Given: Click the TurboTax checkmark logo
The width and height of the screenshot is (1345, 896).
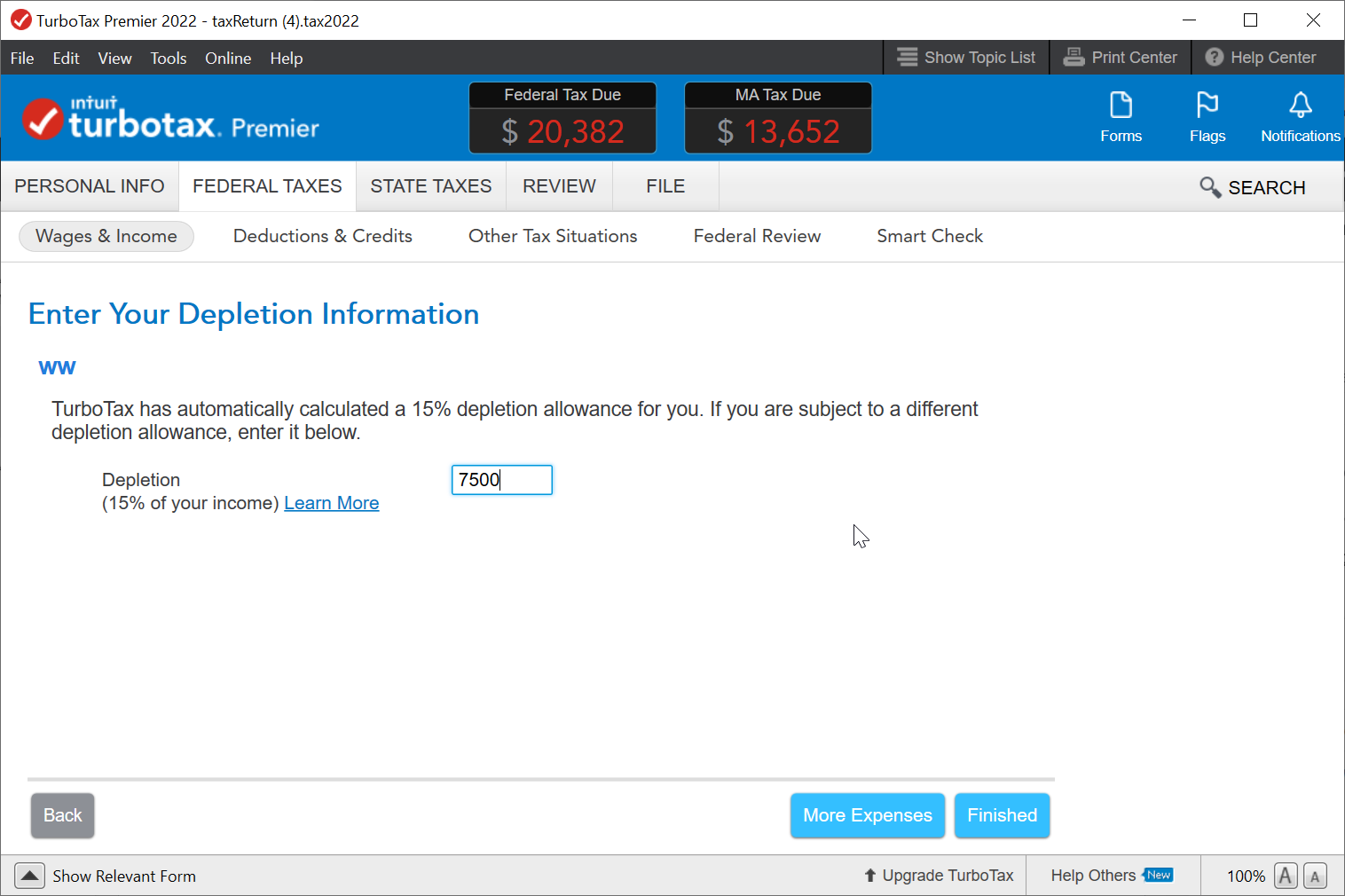Looking at the screenshot, I should [43, 119].
